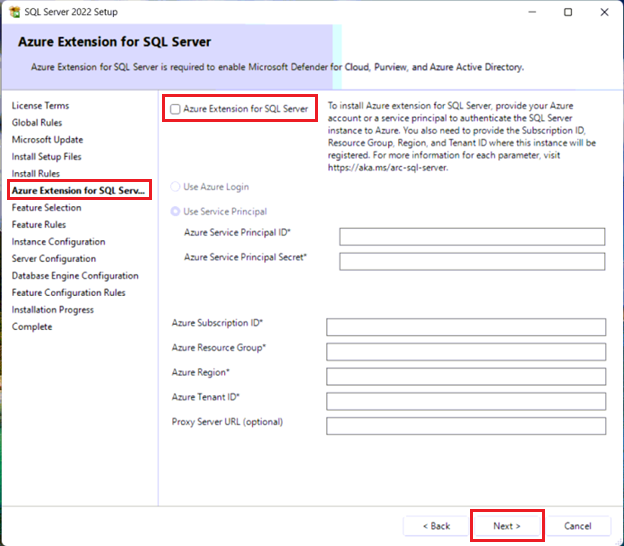Go to the next setup page

[x=507, y=526]
